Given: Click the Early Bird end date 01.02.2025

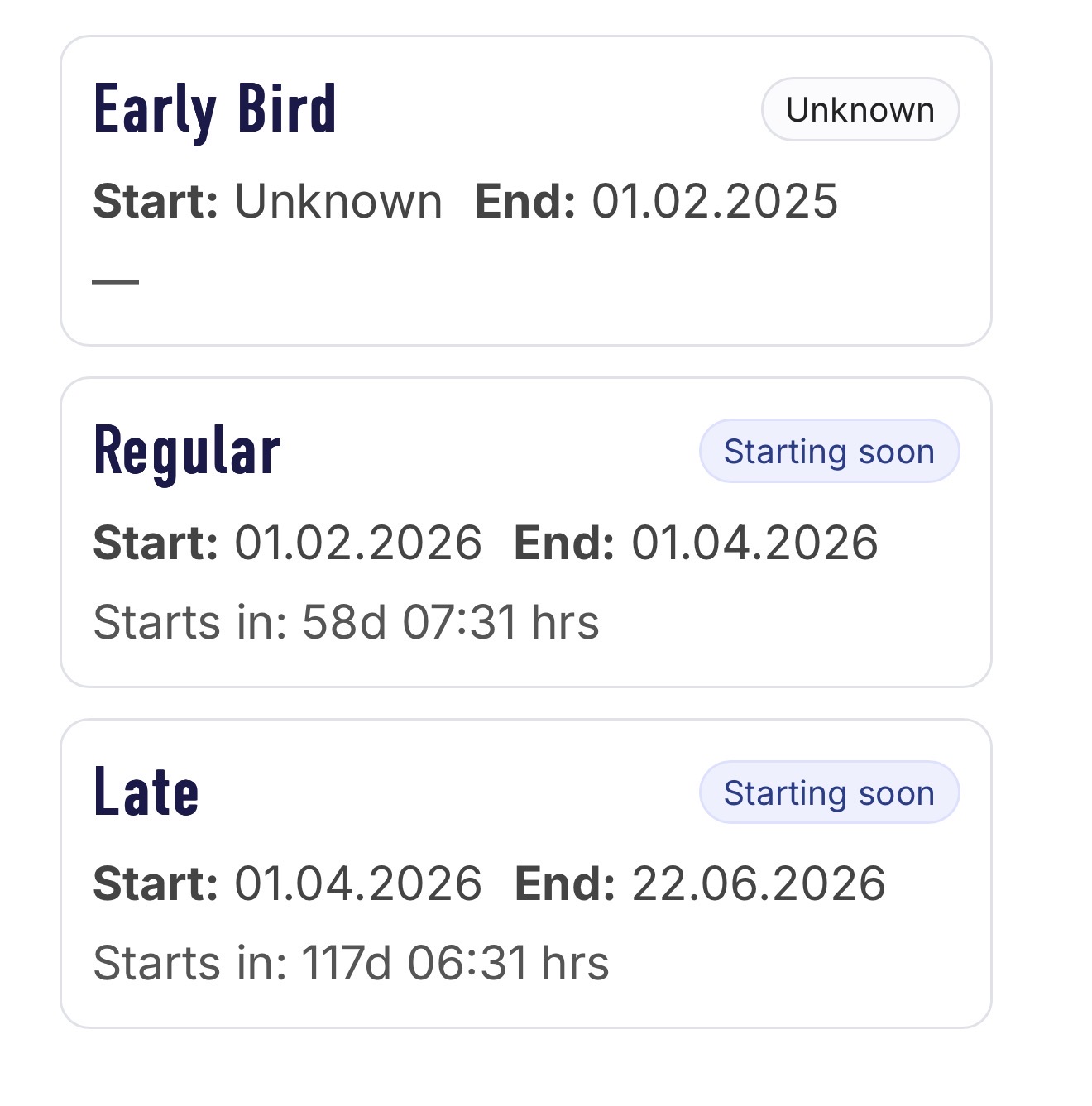Looking at the screenshot, I should [x=715, y=202].
